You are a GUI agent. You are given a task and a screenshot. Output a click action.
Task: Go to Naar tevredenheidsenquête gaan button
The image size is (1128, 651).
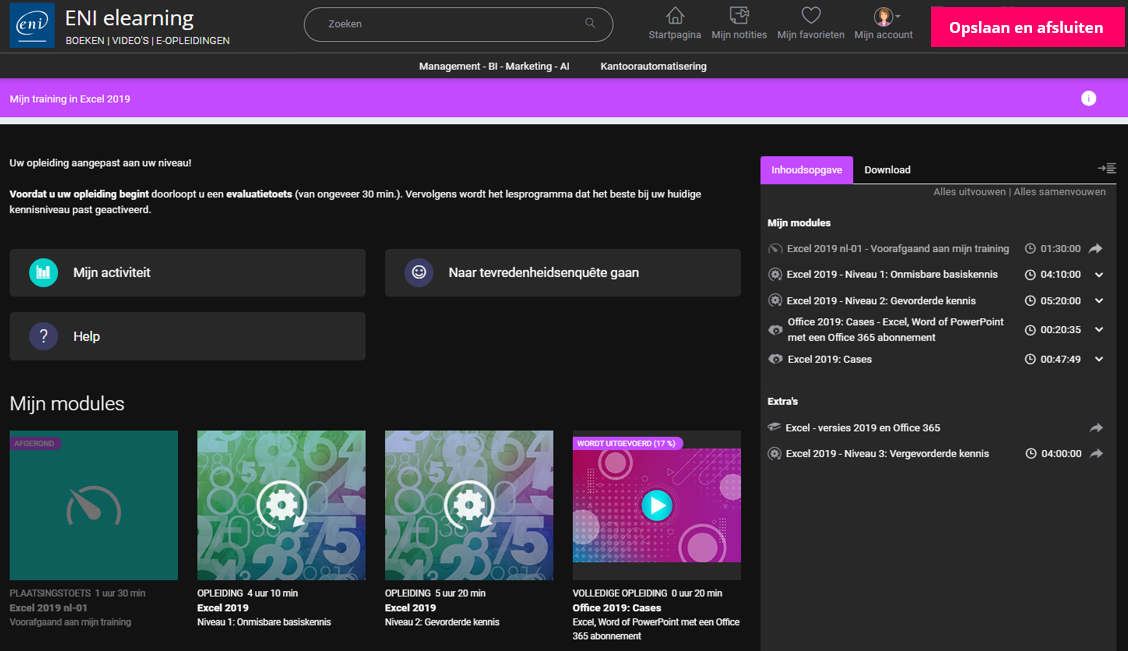563,273
